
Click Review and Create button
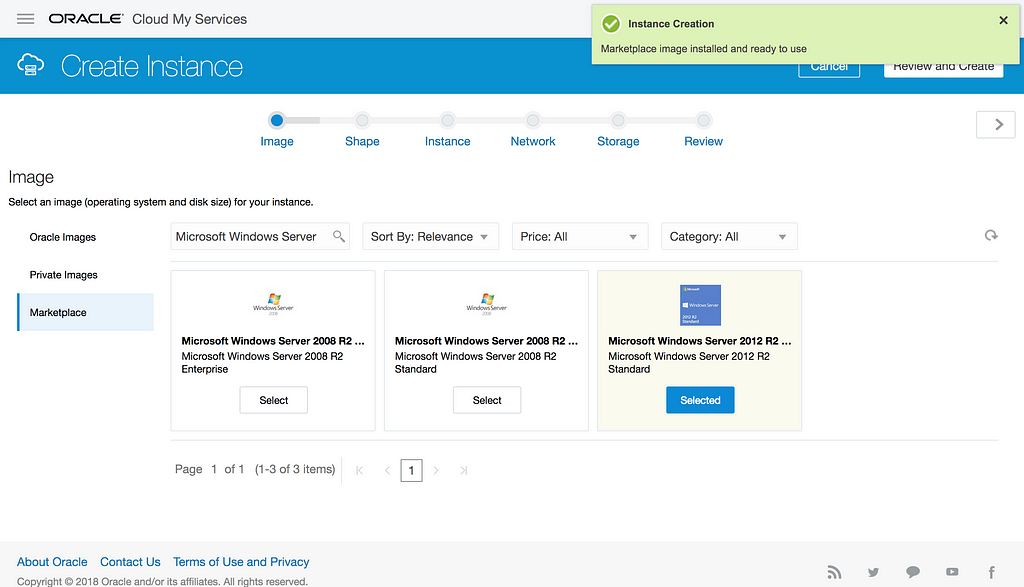pyautogui.click(x=943, y=71)
